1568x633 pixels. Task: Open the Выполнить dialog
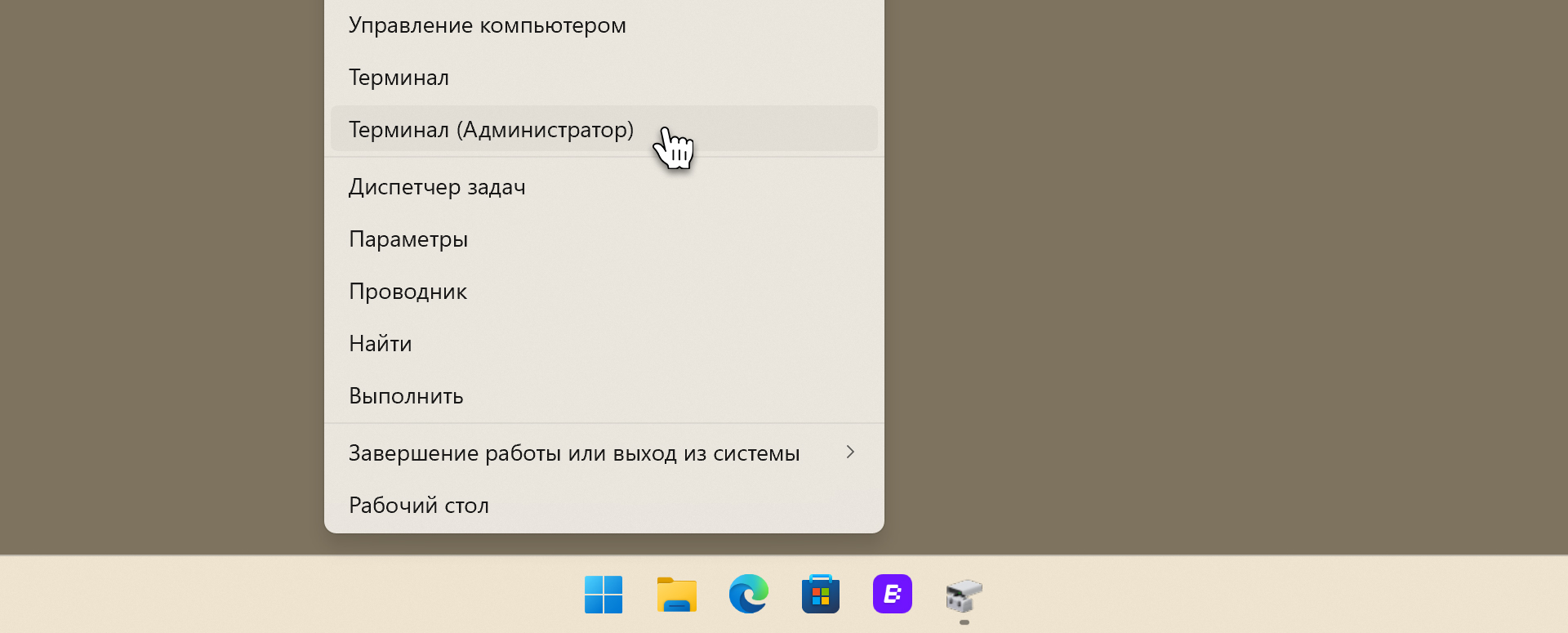[x=406, y=396]
